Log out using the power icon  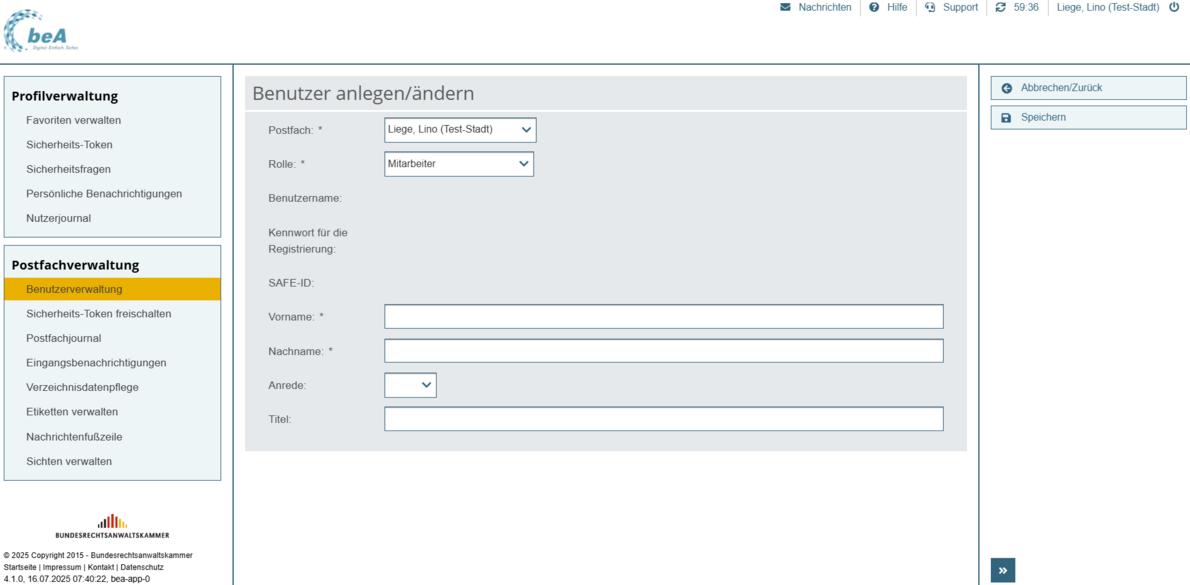(x=1174, y=7)
